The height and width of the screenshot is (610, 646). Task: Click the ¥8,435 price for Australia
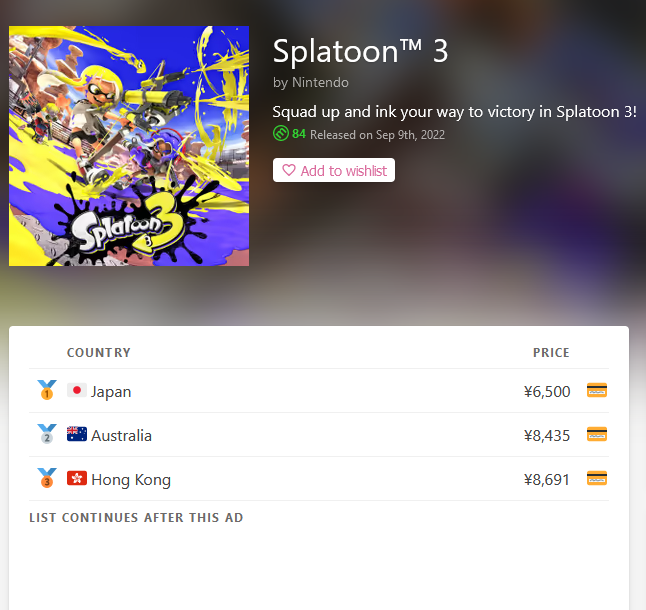pos(547,435)
